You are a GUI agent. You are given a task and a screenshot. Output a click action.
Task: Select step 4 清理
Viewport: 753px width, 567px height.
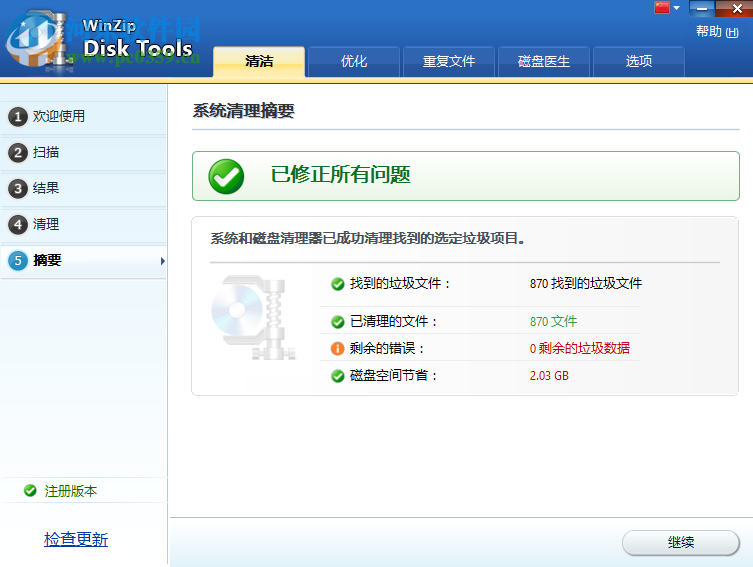pos(84,224)
